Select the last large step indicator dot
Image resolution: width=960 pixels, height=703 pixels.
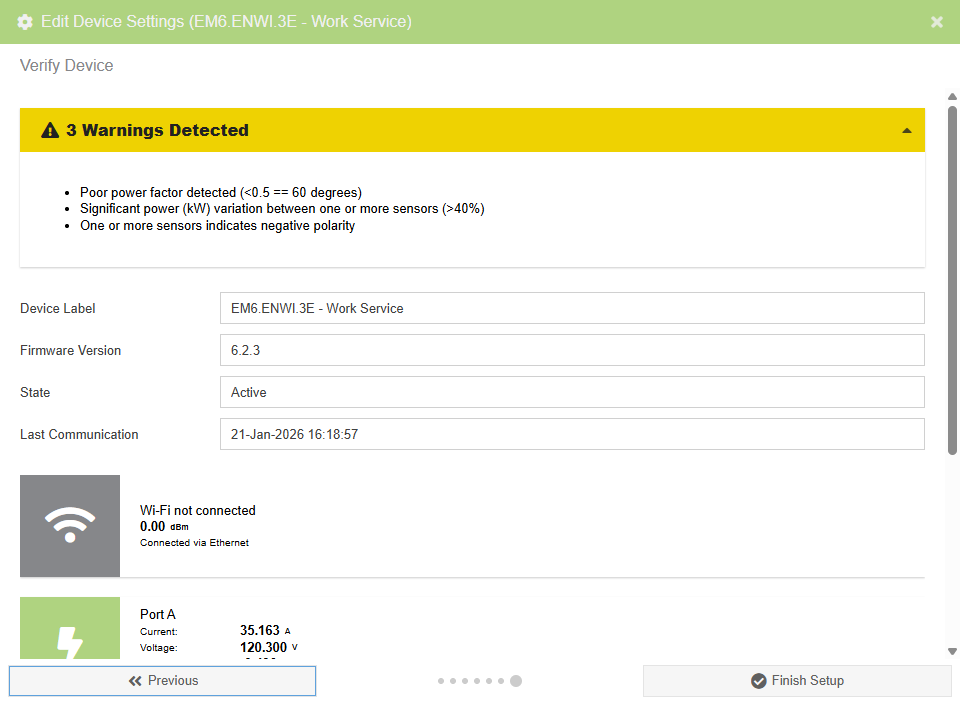point(516,681)
